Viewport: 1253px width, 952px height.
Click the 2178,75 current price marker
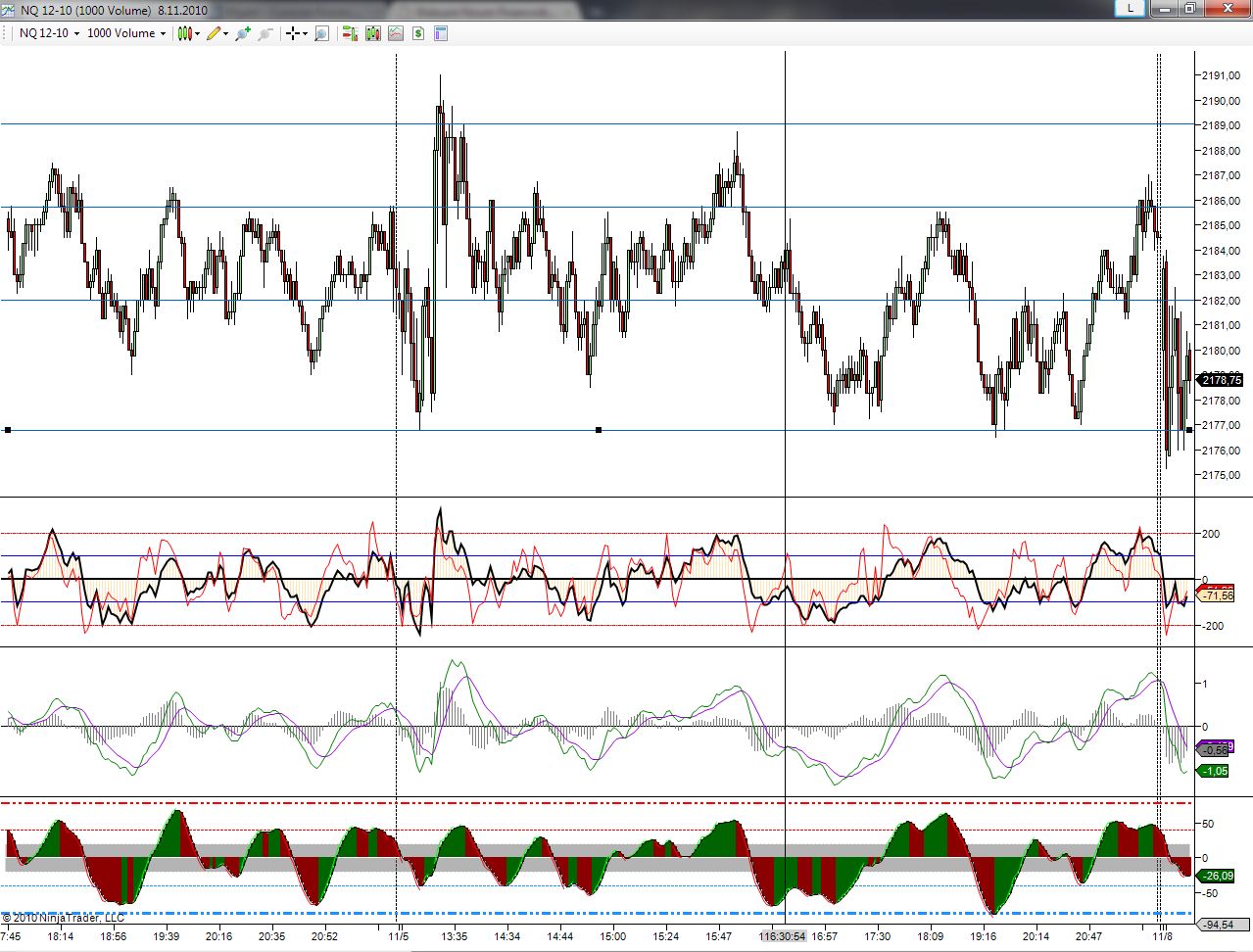tap(1221, 379)
